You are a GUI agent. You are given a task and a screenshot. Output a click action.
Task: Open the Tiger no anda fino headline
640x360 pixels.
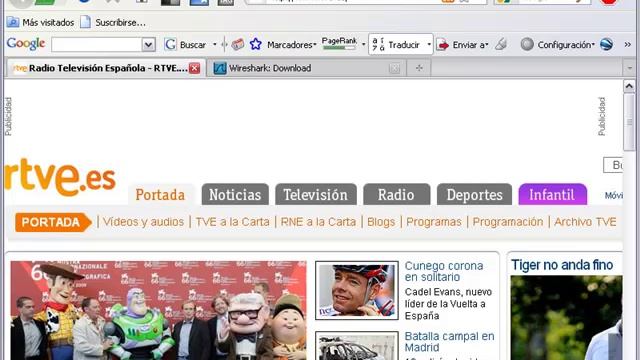[562, 265]
